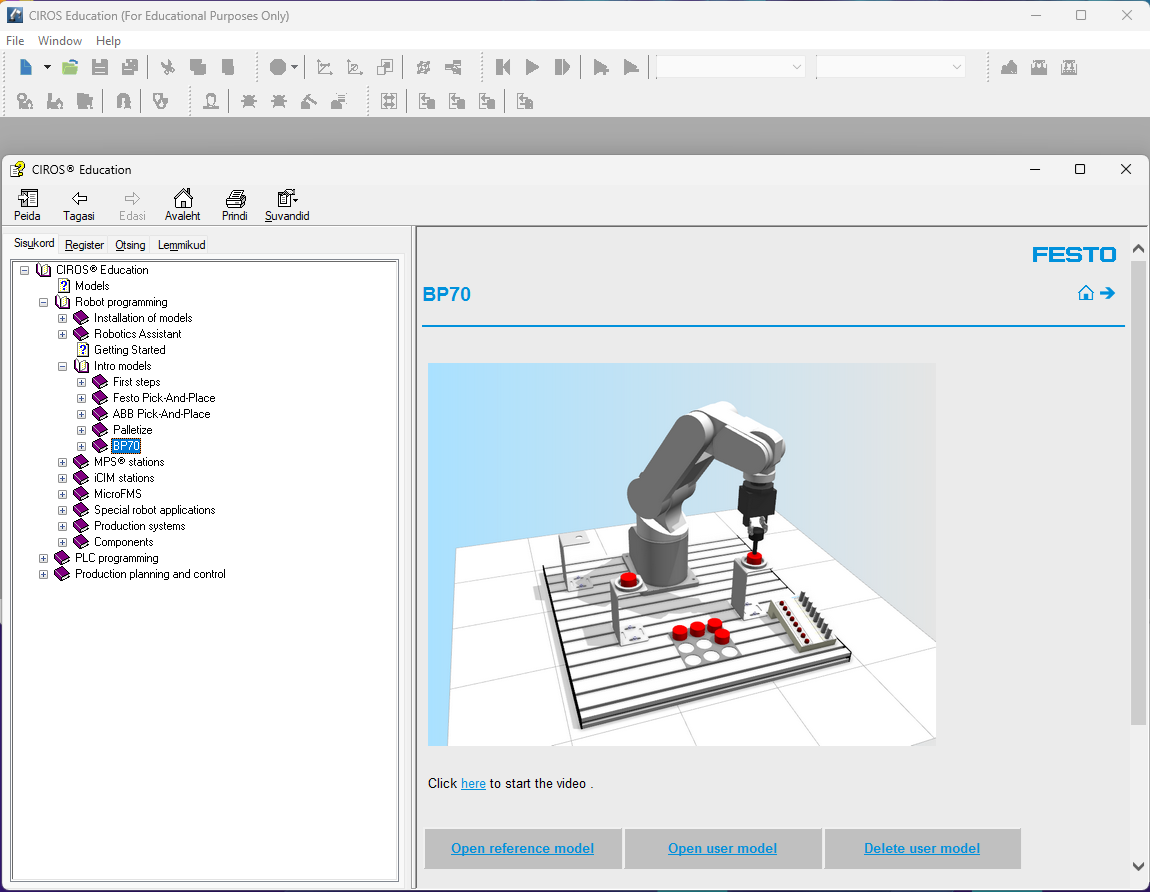Expand the MPS stations node
1150x892 pixels.
coord(62,462)
